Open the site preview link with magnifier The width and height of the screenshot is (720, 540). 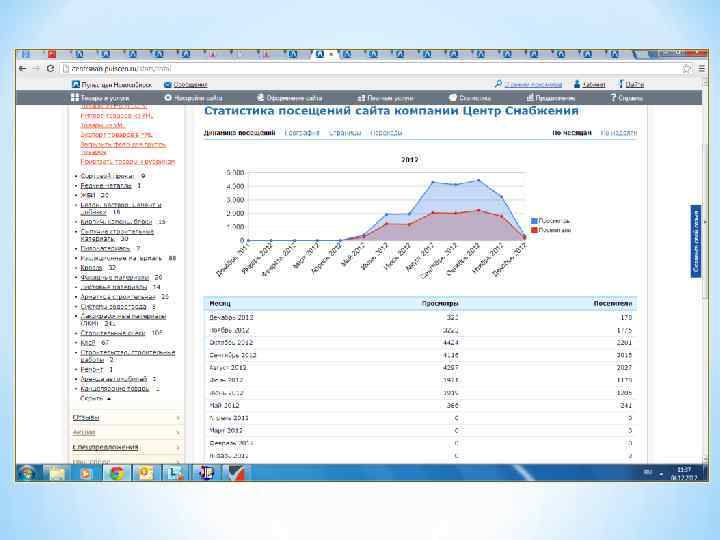coord(529,84)
